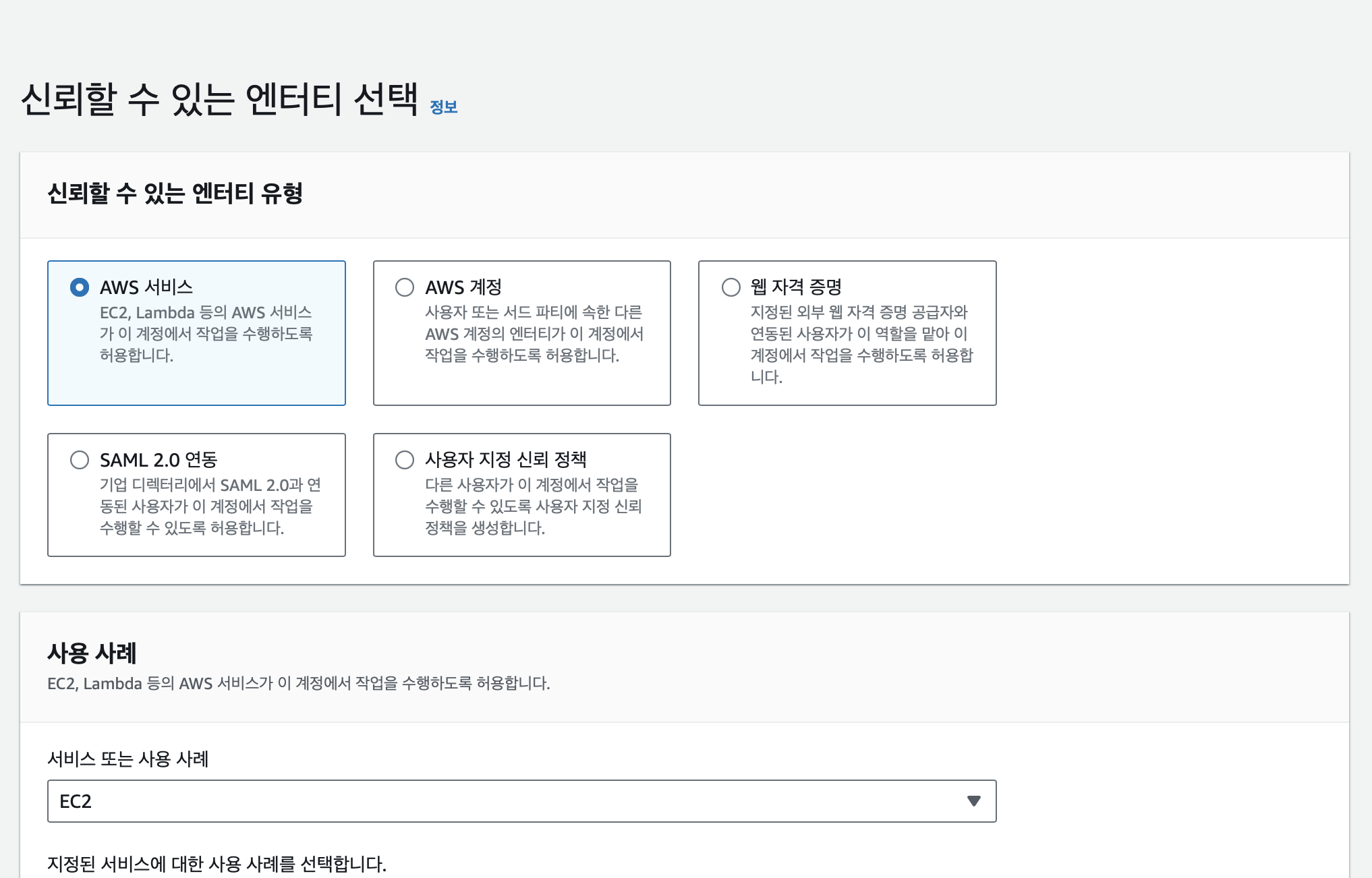Click the AWS 서비스 card description text
The height and width of the screenshot is (878, 1372).
[x=206, y=334]
